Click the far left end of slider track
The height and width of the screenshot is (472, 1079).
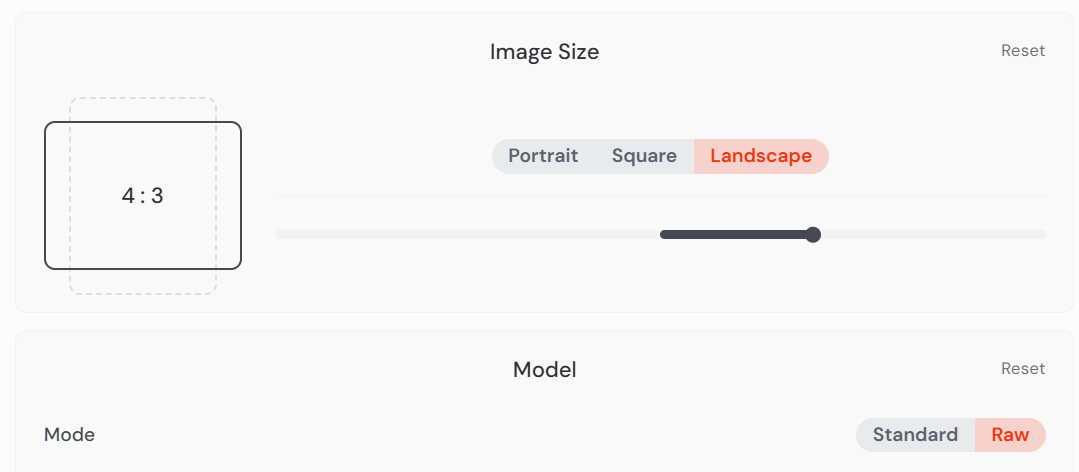point(280,235)
